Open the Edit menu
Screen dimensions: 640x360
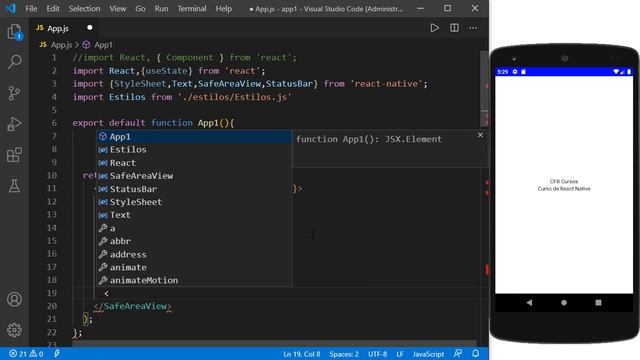pyautogui.click(x=53, y=9)
